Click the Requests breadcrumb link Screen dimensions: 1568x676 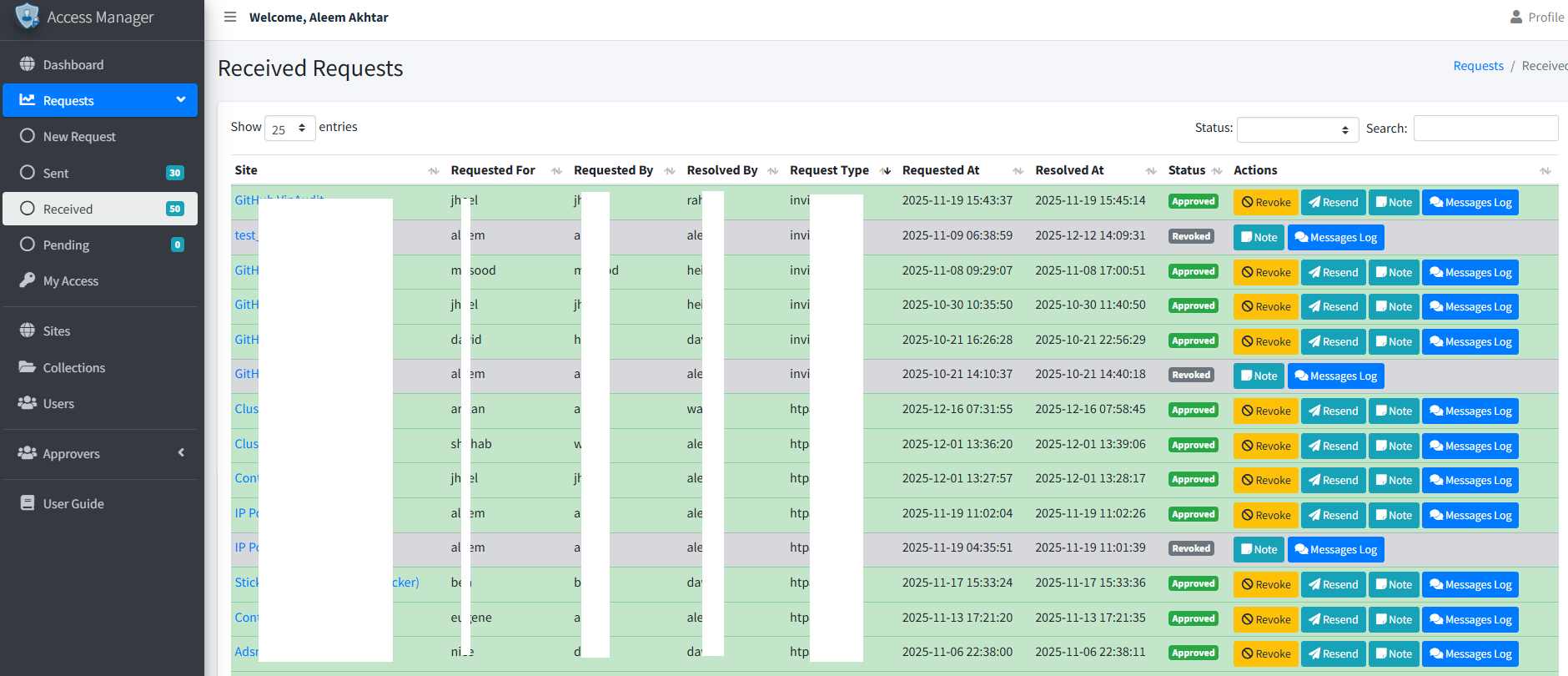[x=1478, y=66]
